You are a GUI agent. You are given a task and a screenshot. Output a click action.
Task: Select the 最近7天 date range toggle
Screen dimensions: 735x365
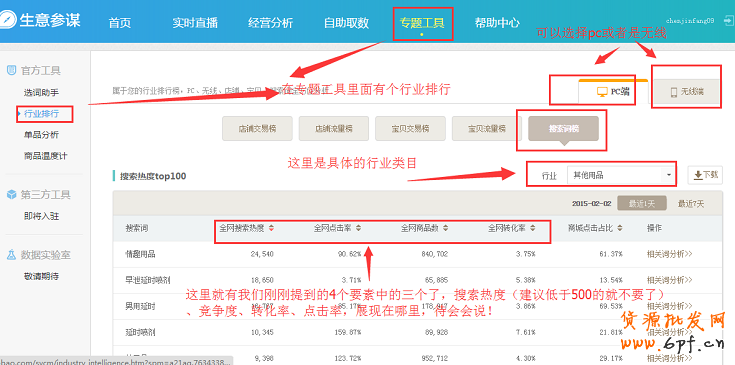(691, 204)
